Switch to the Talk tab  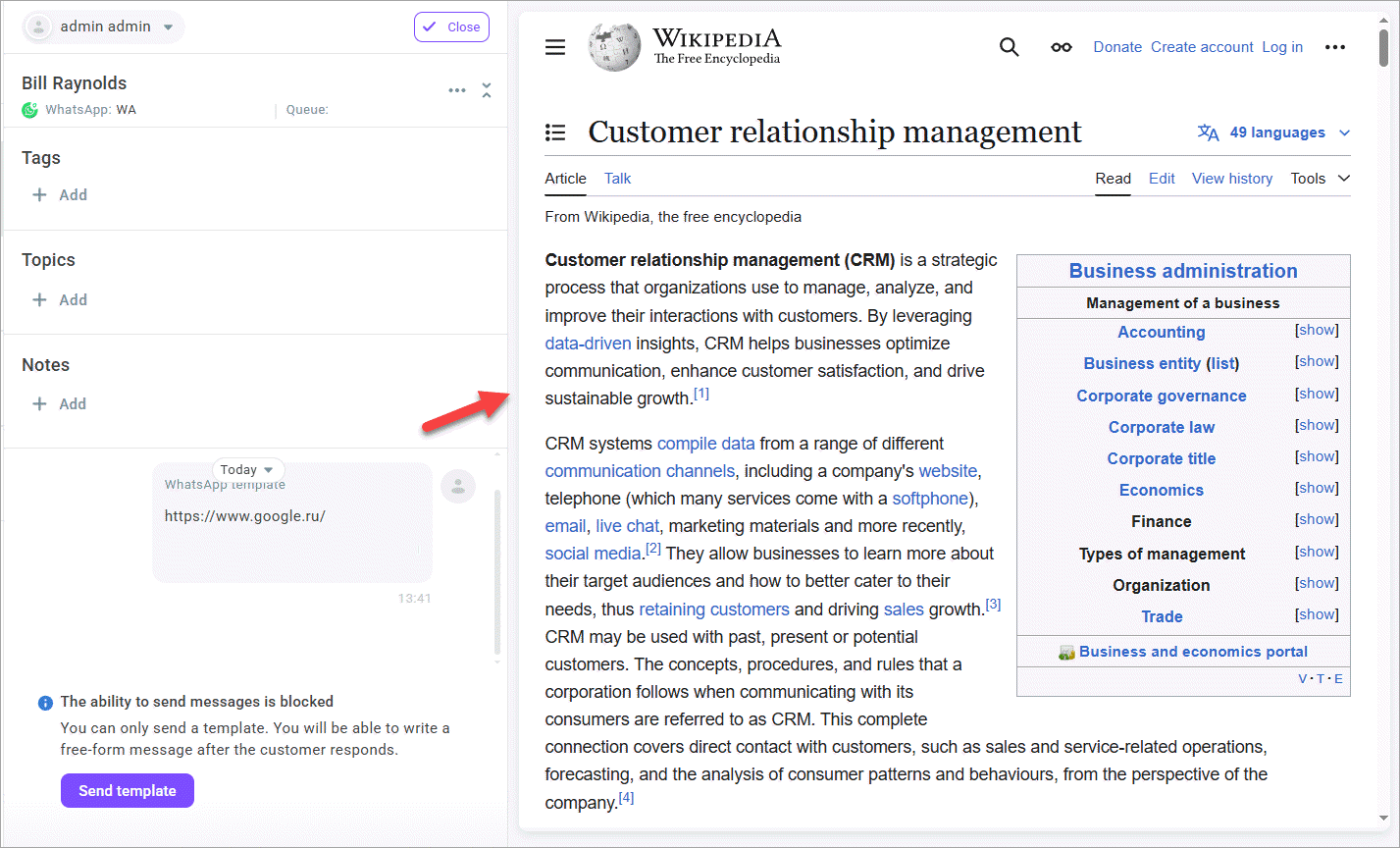click(x=617, y=179)
